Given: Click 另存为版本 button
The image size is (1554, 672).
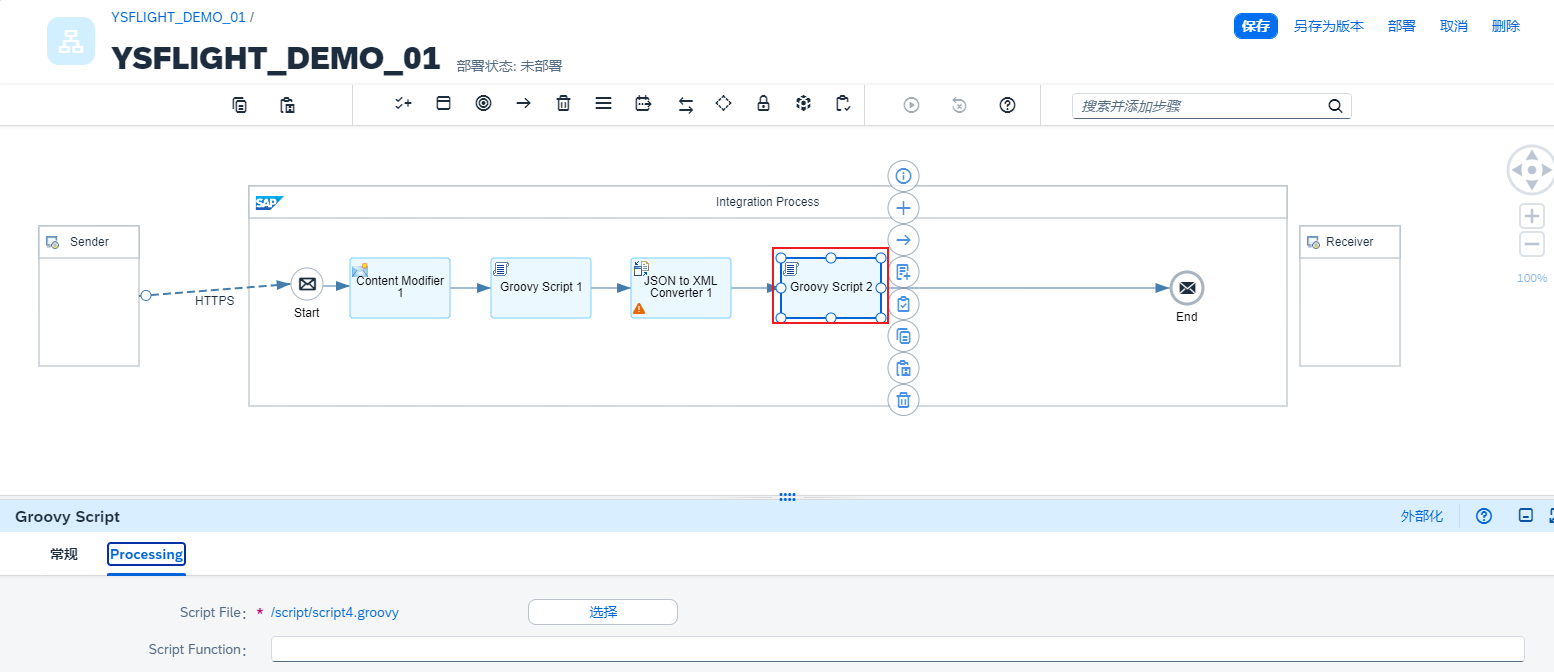Looking at the screenshot, I should [1329, 26].
